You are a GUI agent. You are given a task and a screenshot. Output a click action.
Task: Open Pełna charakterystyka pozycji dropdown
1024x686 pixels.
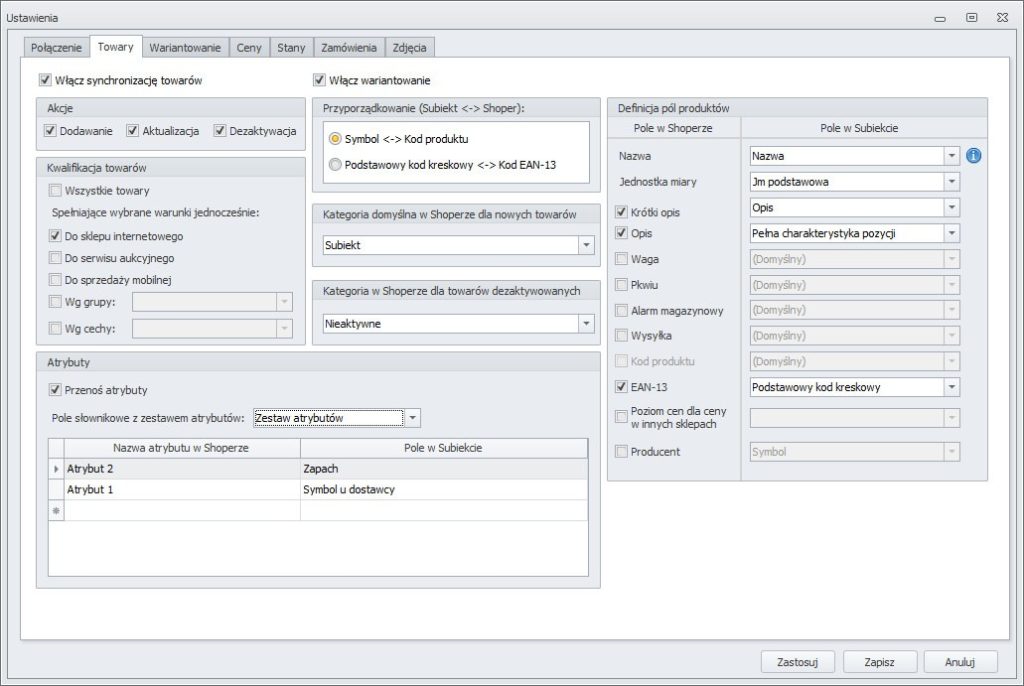pos(952,233)
